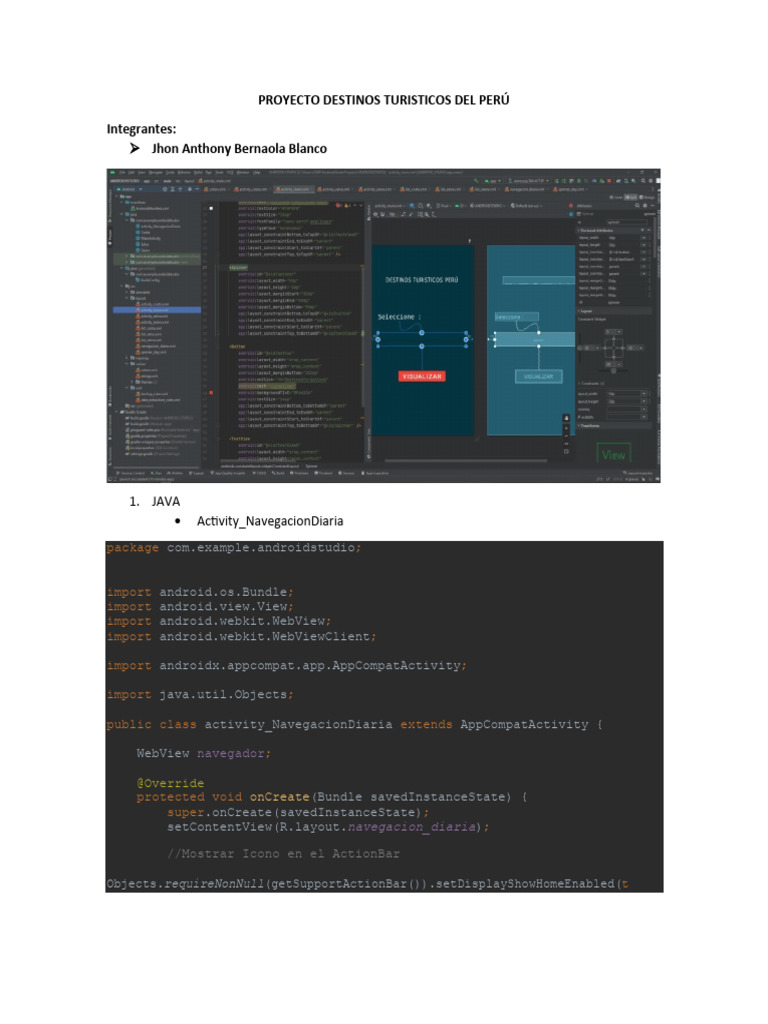Click the red VISUALIZAR button in design preview
The image size is (768, 1024).
click(x=421, y=376)
